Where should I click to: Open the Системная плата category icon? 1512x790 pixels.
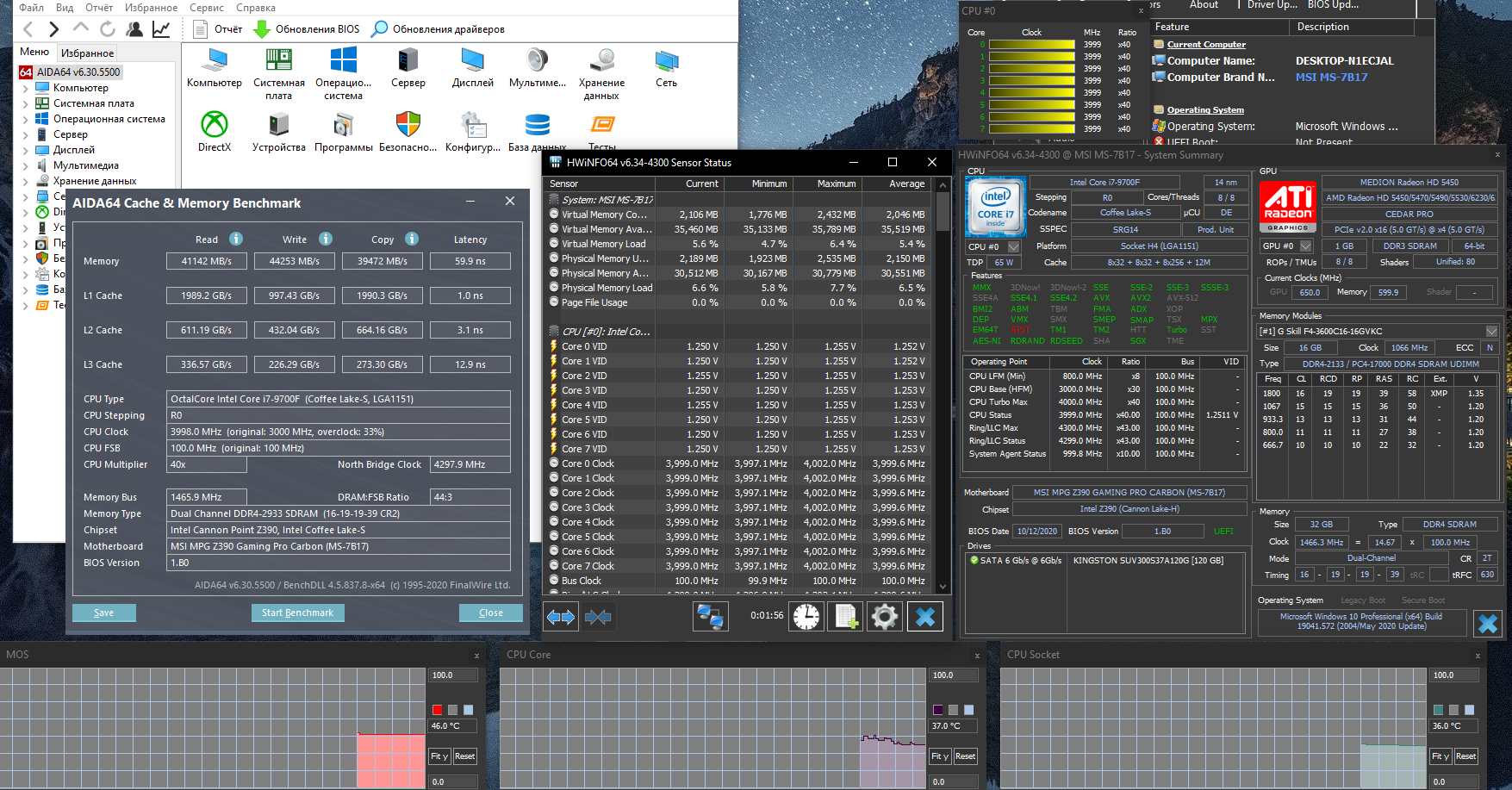tap(278, 60)
